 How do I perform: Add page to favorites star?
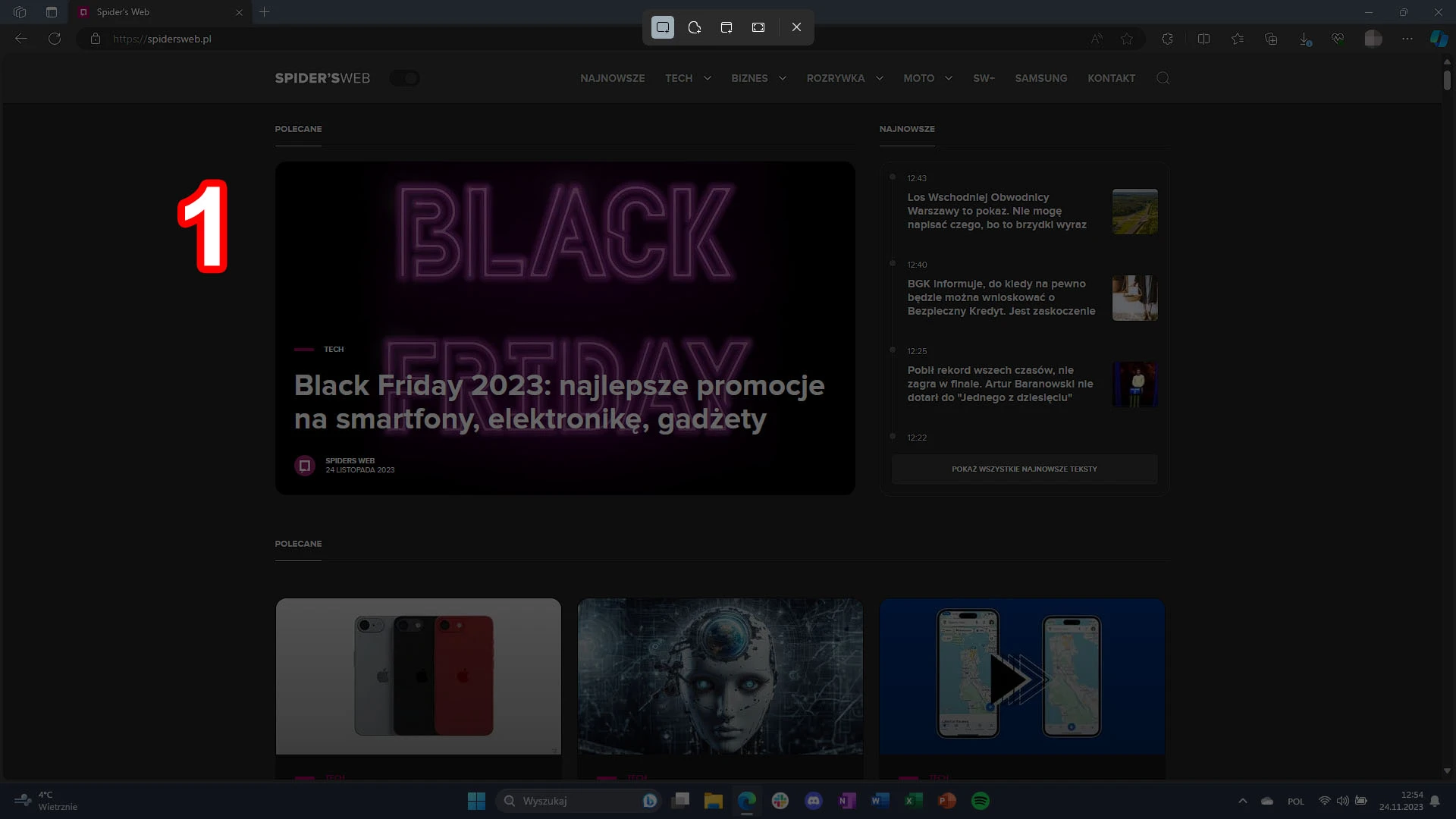coord(1127,39)
